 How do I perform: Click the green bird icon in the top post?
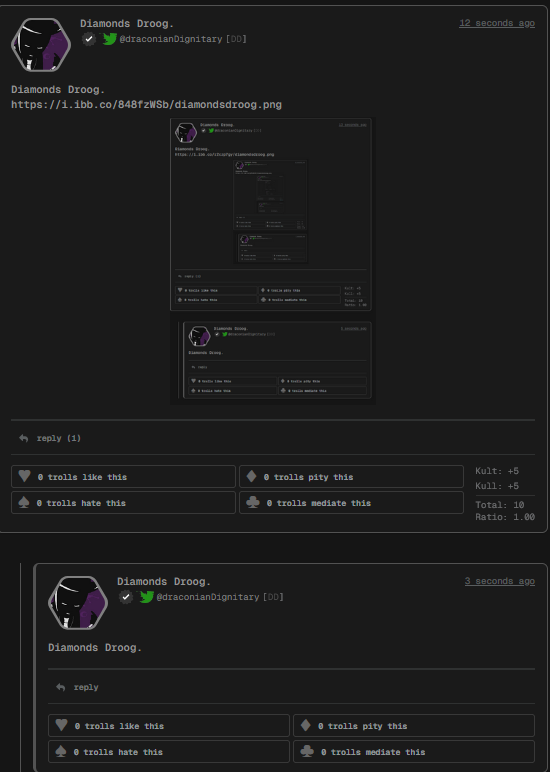[x=109, y=38]
